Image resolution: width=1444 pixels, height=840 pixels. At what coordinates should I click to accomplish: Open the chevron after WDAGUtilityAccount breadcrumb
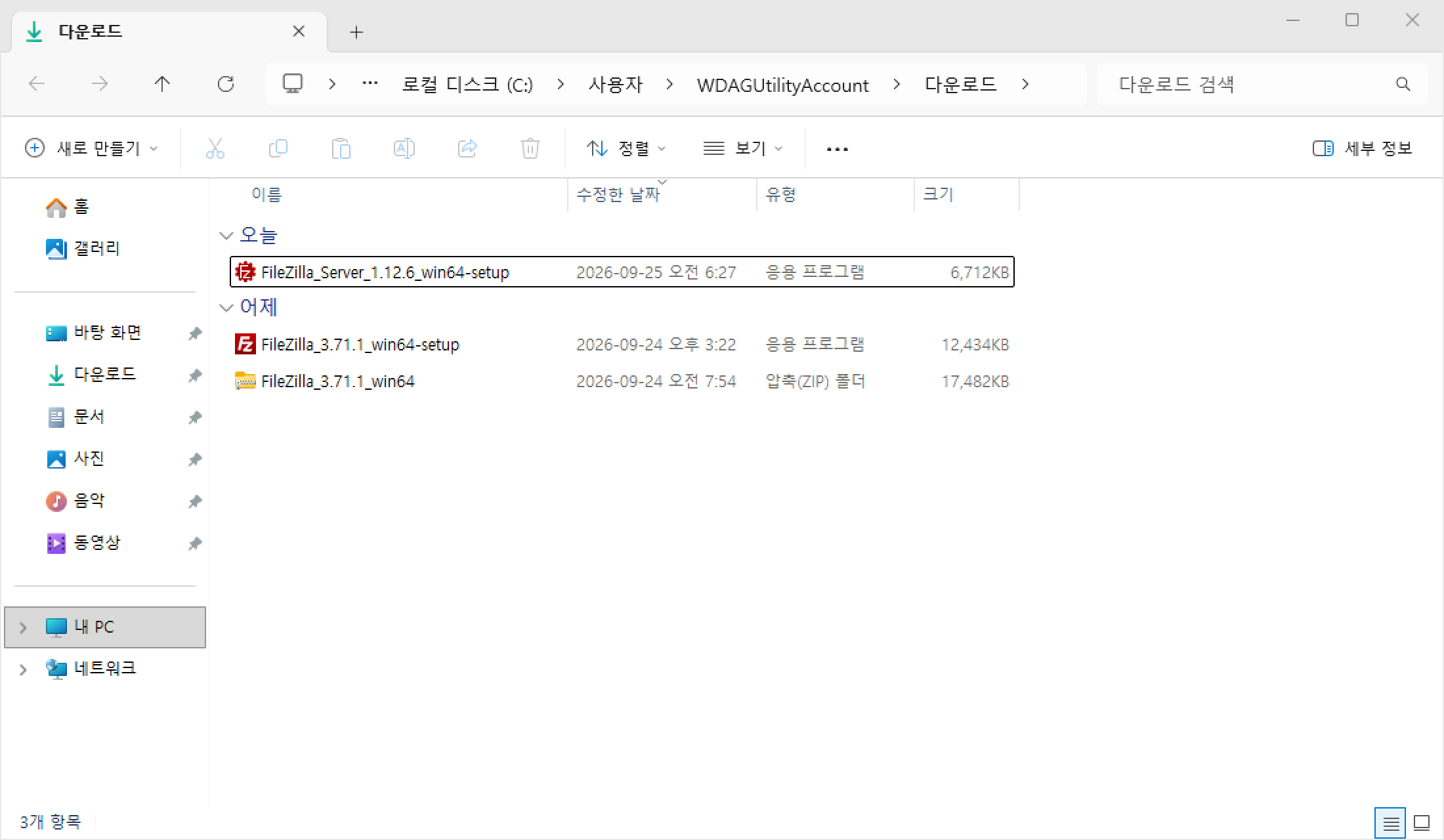click(x=897, y=84)
